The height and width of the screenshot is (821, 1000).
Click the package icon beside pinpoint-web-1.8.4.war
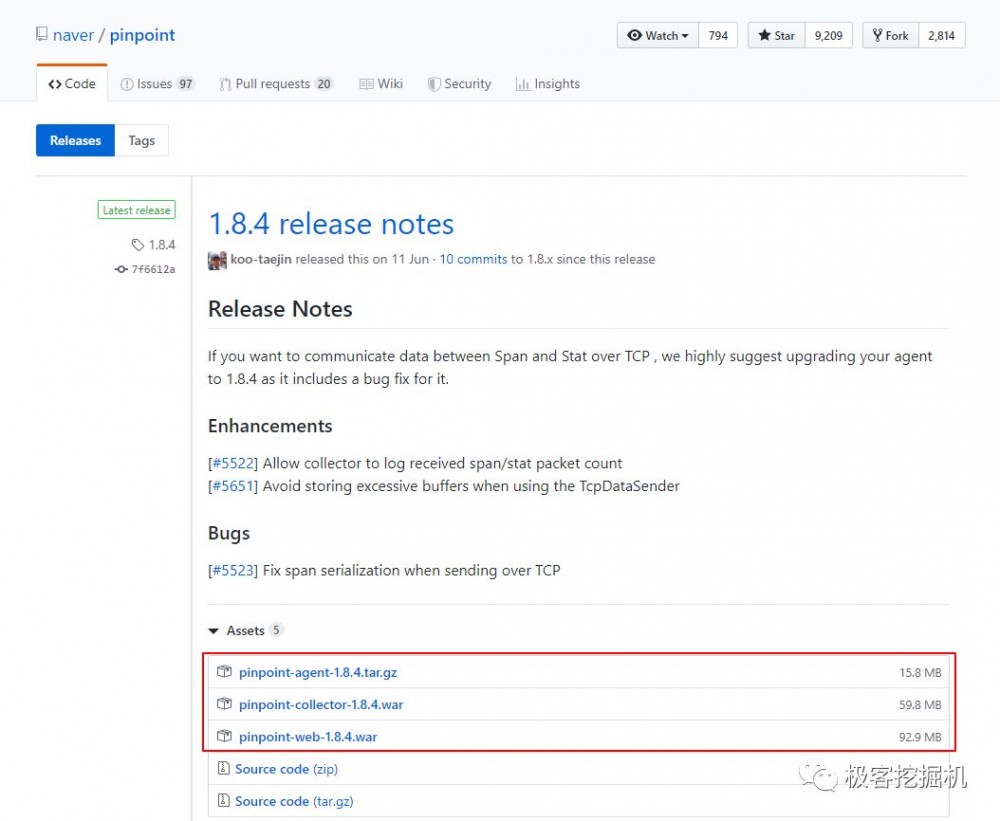(225, 736)
